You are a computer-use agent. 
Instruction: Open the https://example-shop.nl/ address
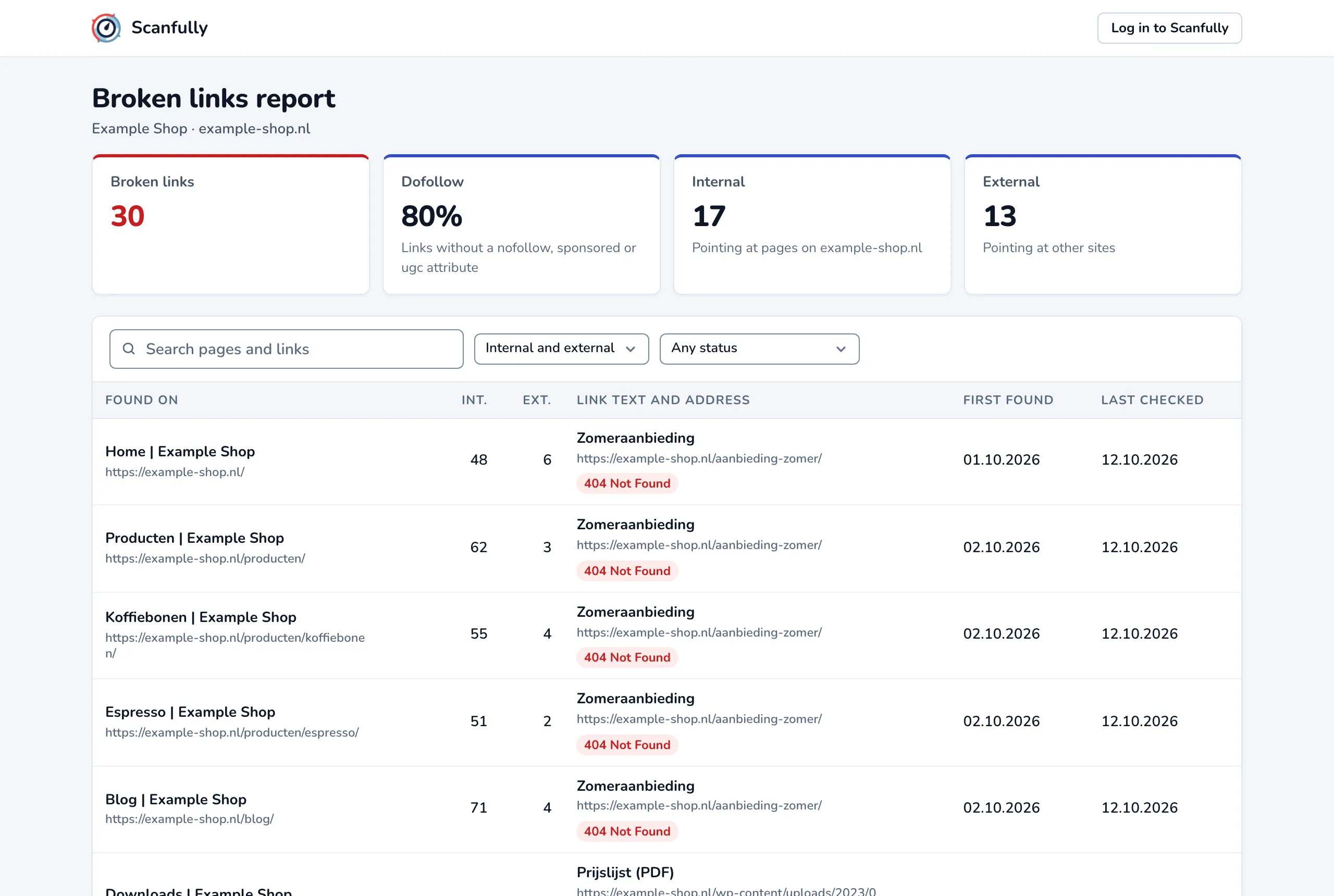pyautogui.click(x=175, y=472)
